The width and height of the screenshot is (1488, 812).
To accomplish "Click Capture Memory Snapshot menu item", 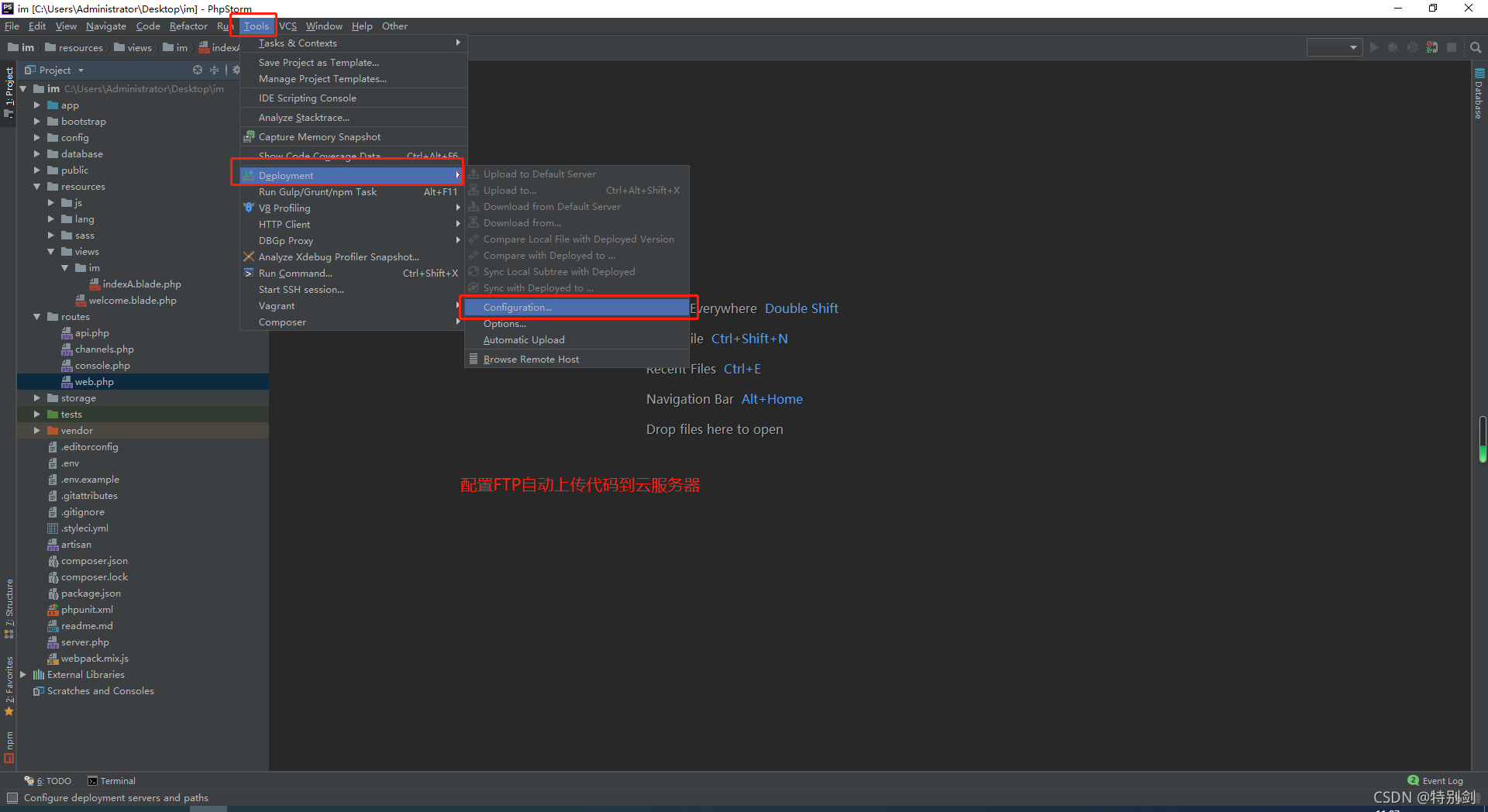I will (353, 137).
